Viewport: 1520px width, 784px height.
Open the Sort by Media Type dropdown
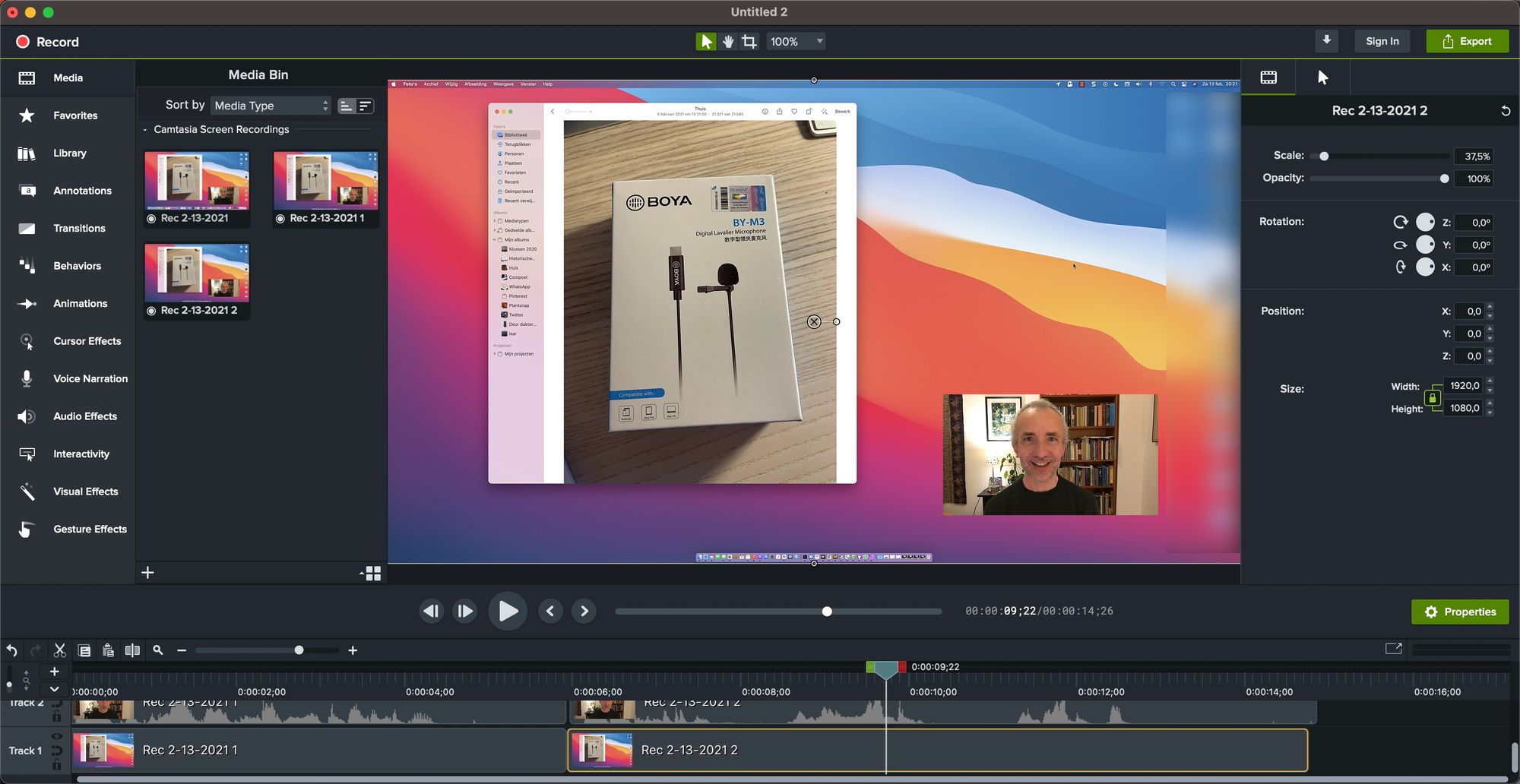271,106
